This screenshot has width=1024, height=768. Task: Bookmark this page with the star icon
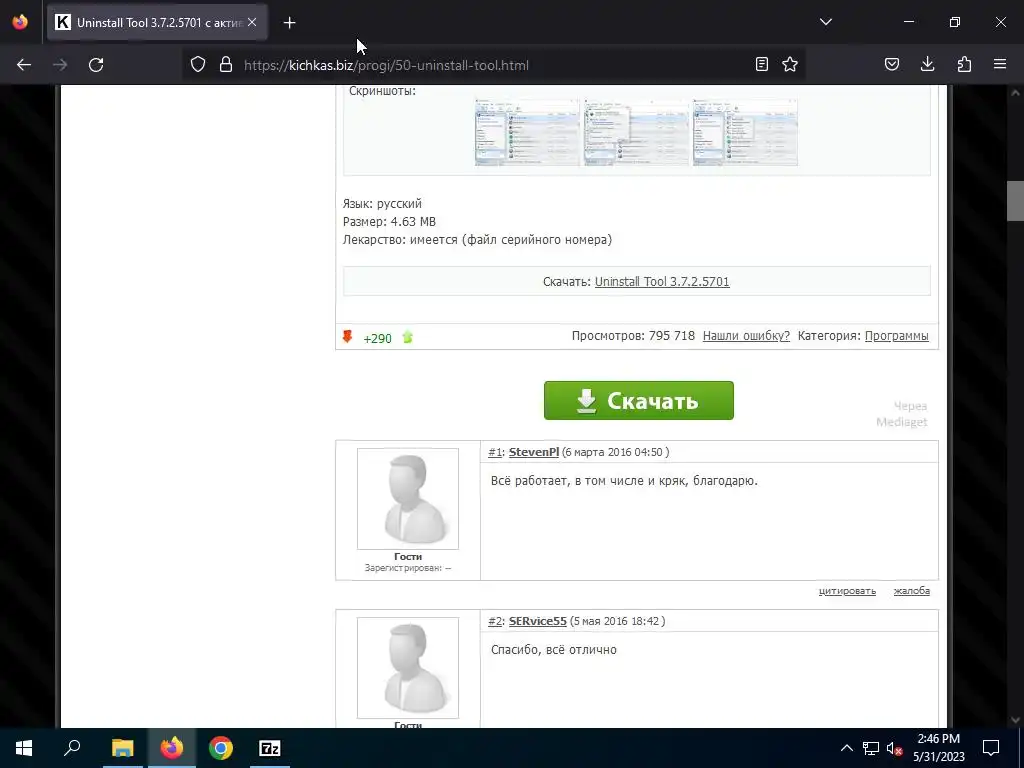790,64
